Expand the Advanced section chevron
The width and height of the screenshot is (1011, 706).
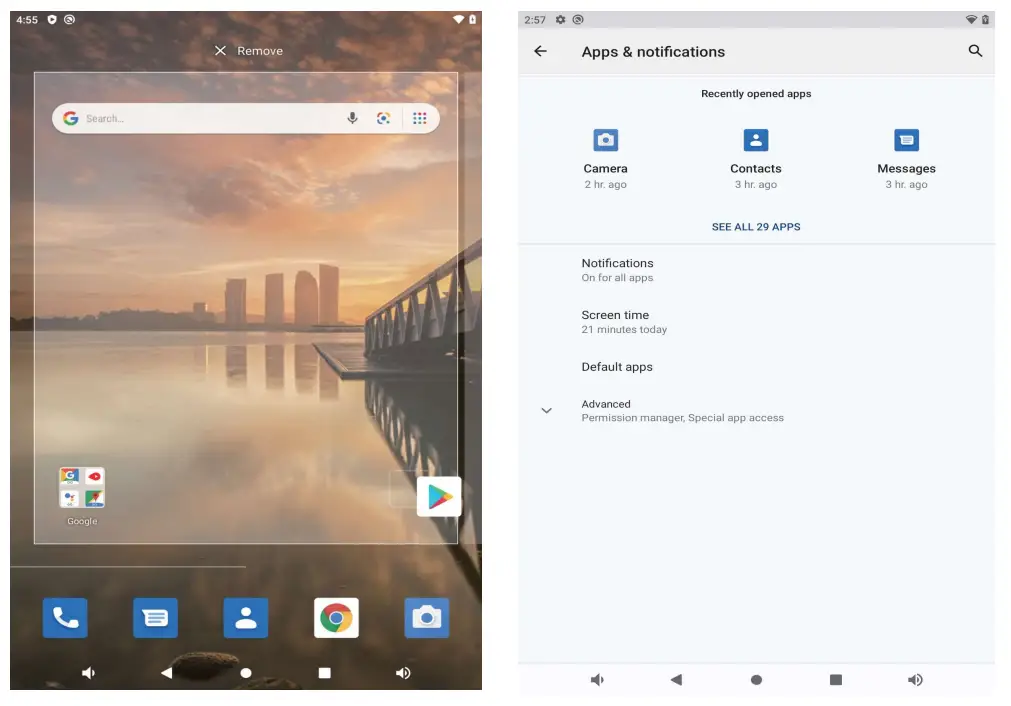tap(546, 411)
